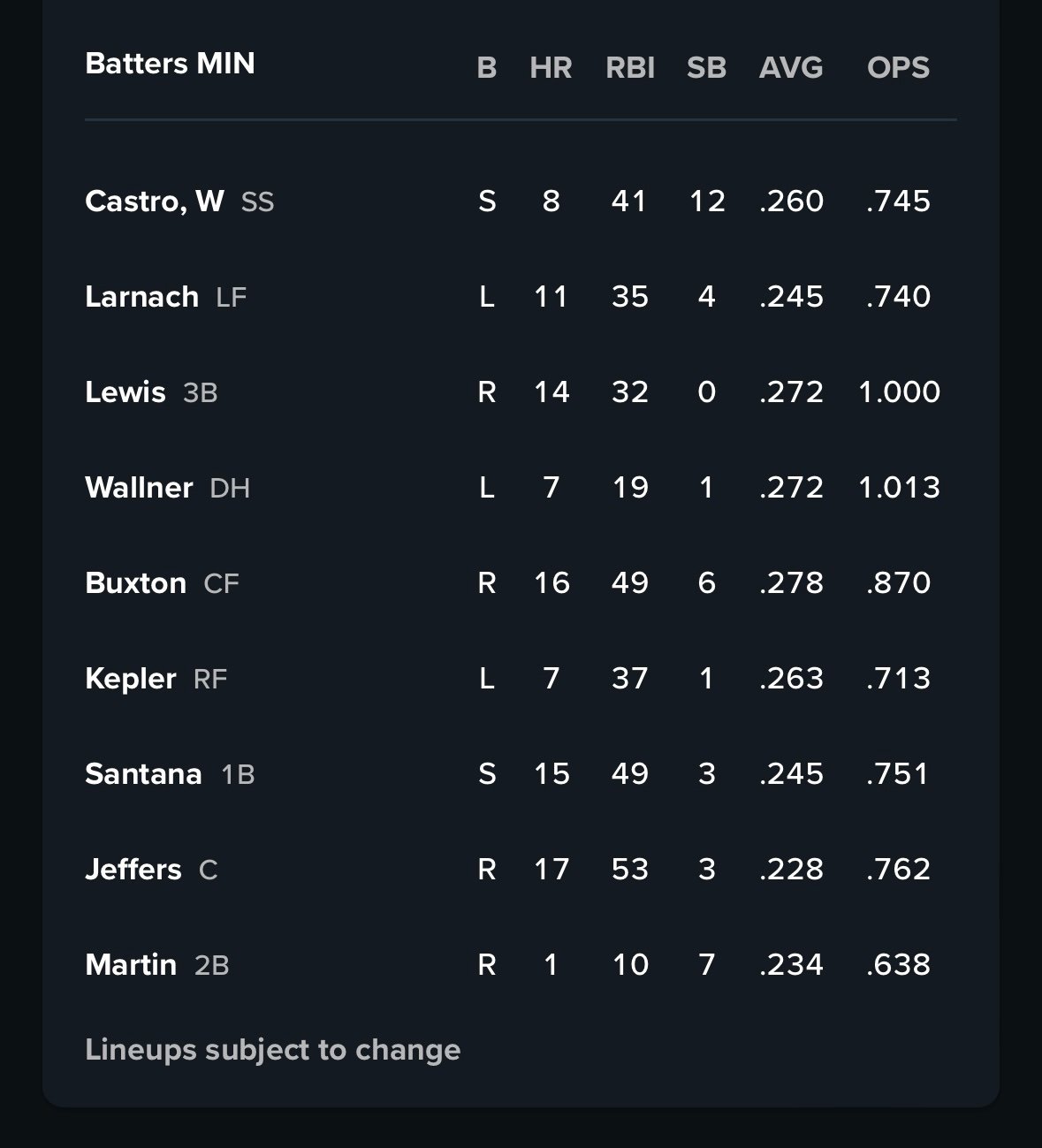Click the RBI column header
Screen dimensions: 1042x1148
coord(630,68)
